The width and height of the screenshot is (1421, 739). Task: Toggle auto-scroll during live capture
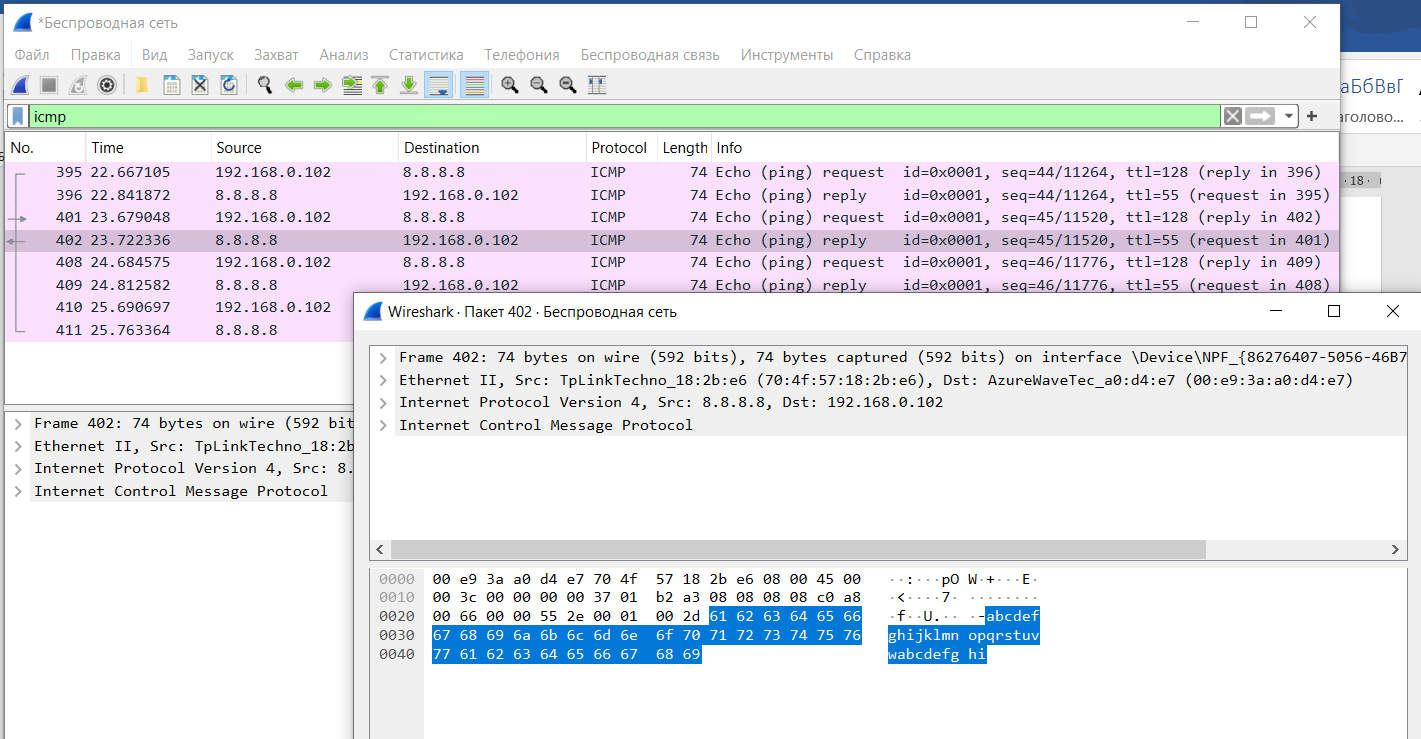(438, 85)
